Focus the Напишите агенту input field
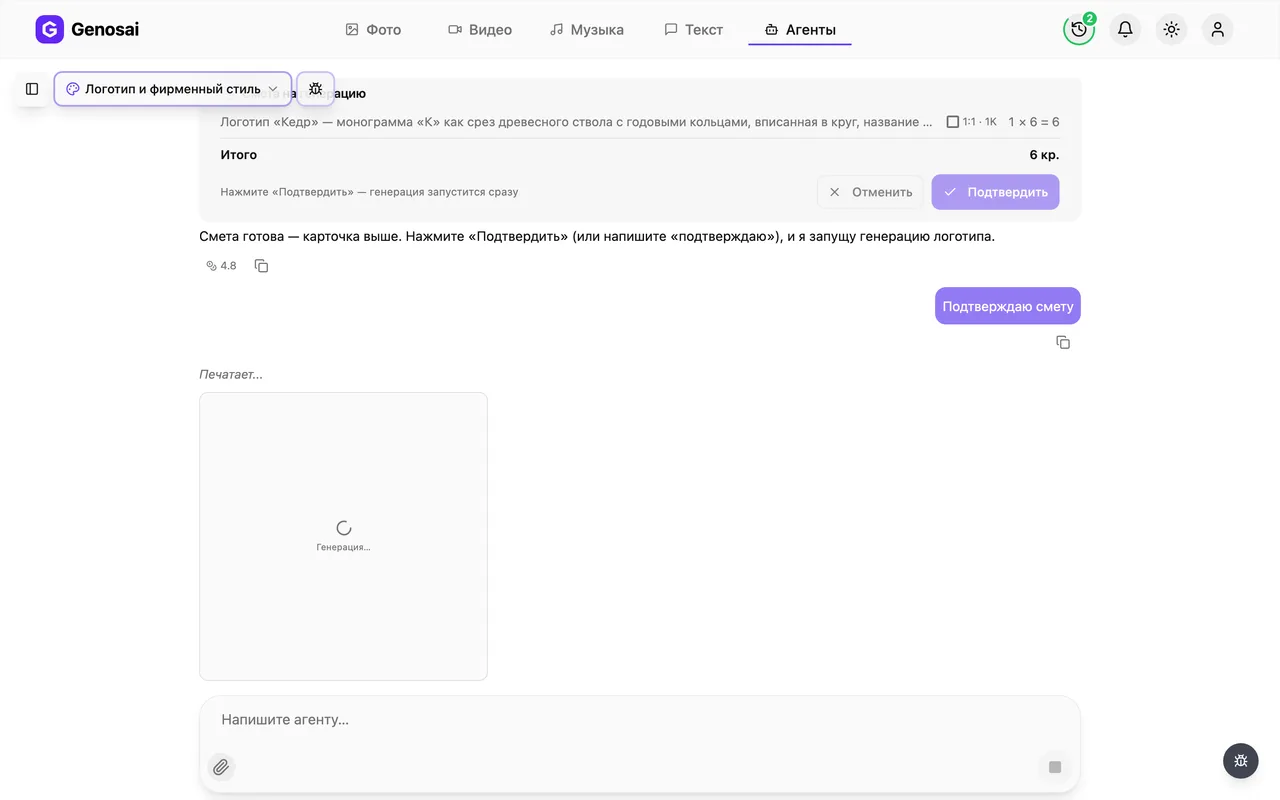1280x800 pixels. click(x=640, y=719)
